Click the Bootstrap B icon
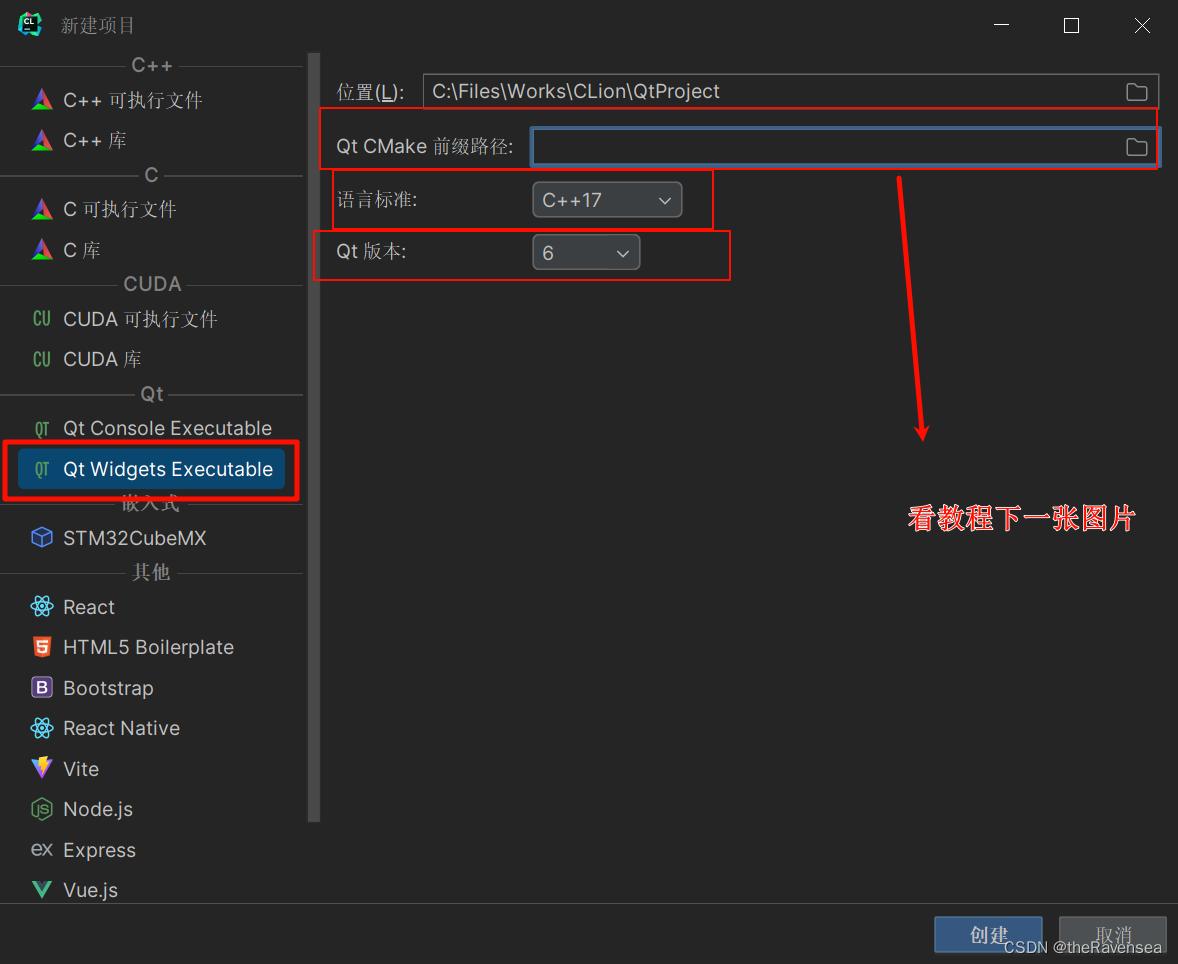The height and width of the screenshot is (964, 1178). [42, 687]
